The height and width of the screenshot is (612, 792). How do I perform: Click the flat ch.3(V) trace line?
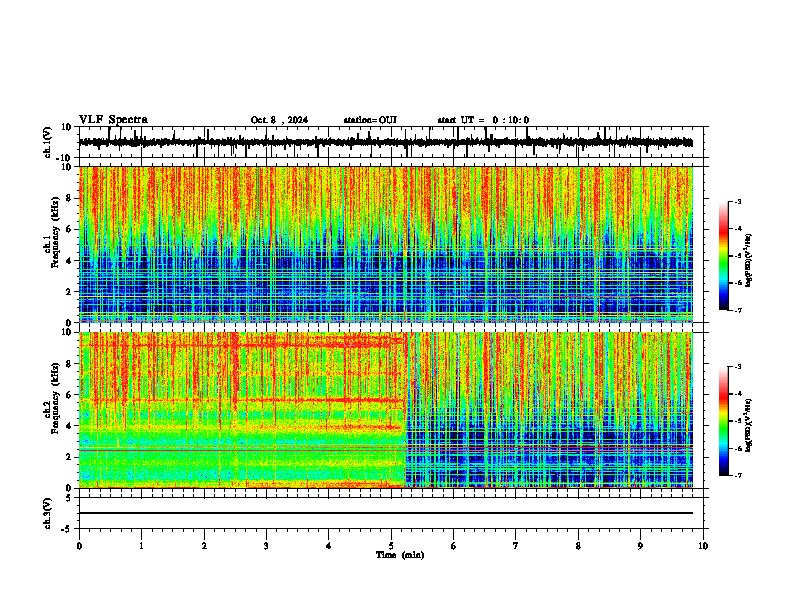pyautogui.click(x=386, y=513)
